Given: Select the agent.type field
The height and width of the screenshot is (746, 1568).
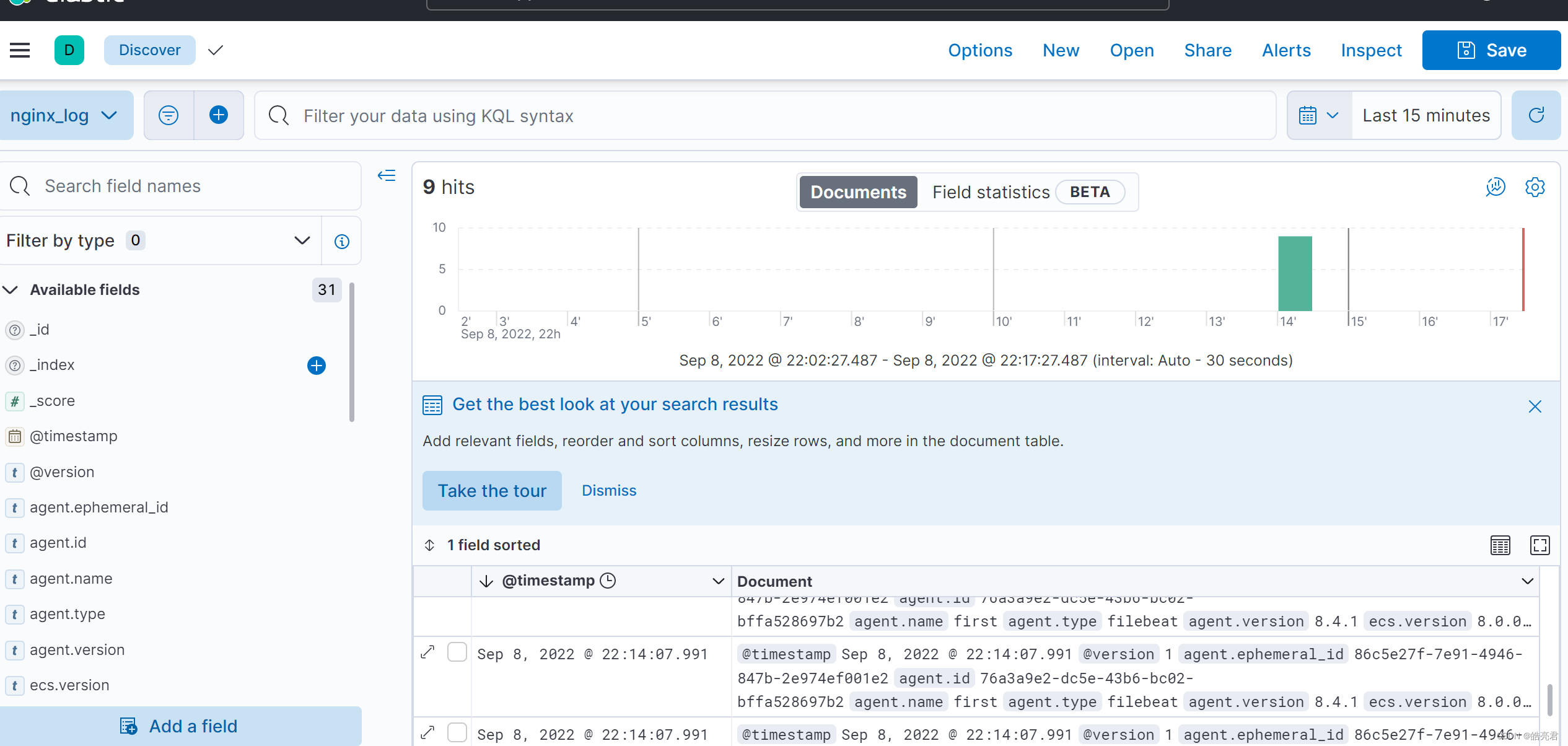Looking at the screenshot, I should (x=68, y=614).
